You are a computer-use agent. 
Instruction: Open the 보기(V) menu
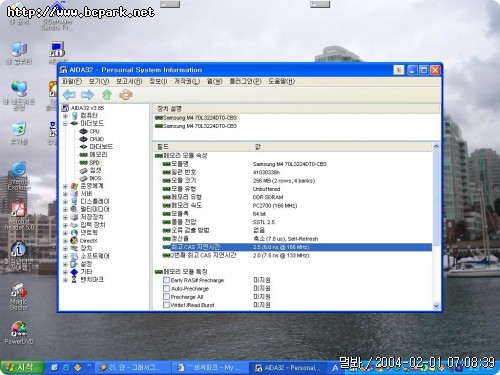(x=99, y=81)
